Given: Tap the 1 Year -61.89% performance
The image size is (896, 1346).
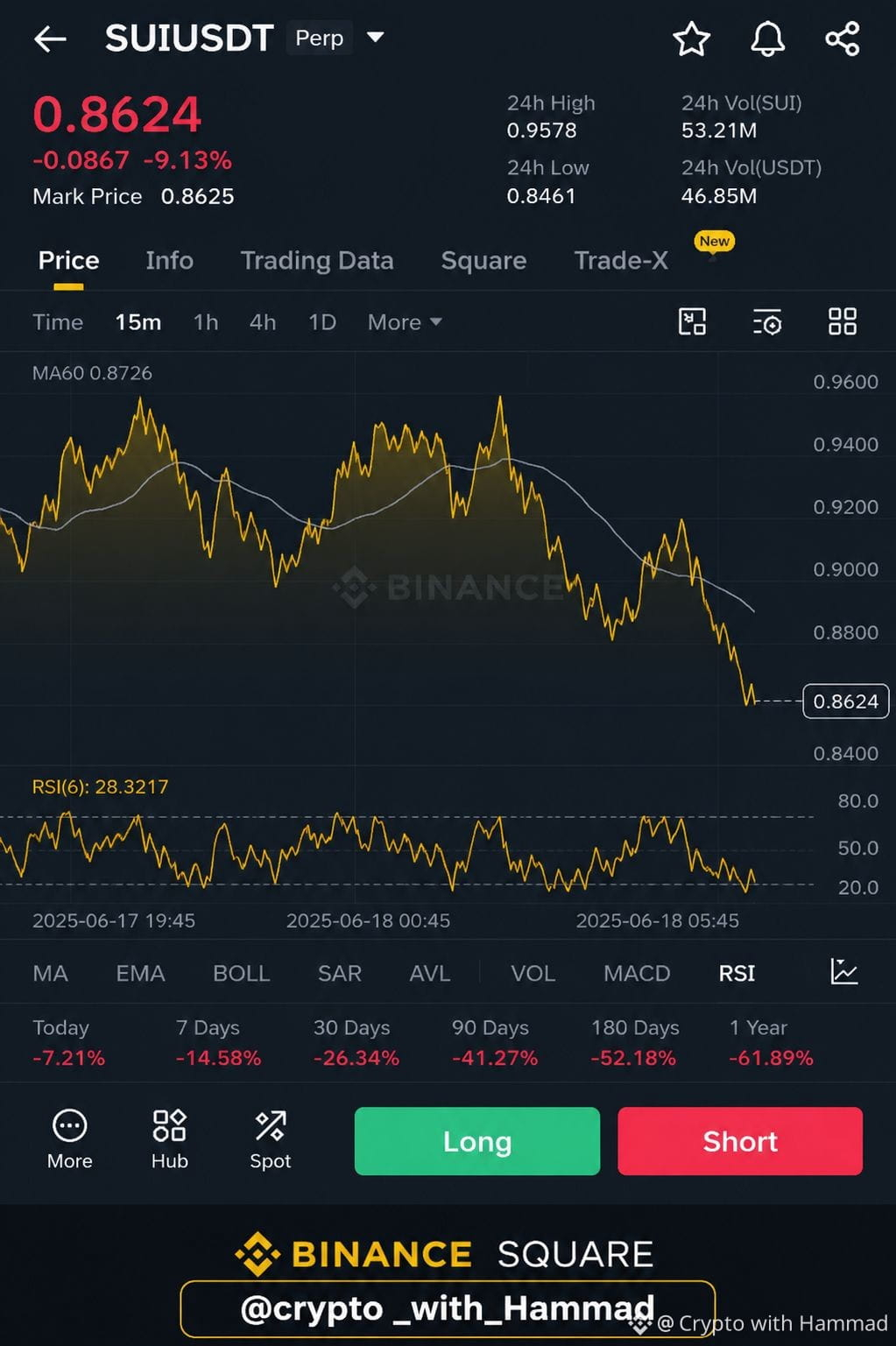Looking at the screenshot, I should pyautogui.click(x=772, y=1043).
